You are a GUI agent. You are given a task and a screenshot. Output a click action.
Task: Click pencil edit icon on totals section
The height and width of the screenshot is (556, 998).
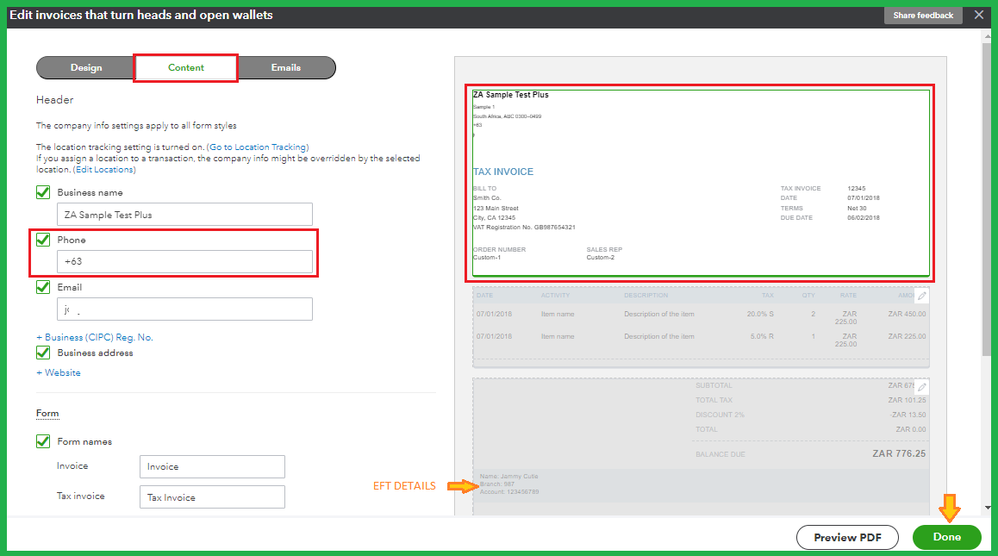922,387
